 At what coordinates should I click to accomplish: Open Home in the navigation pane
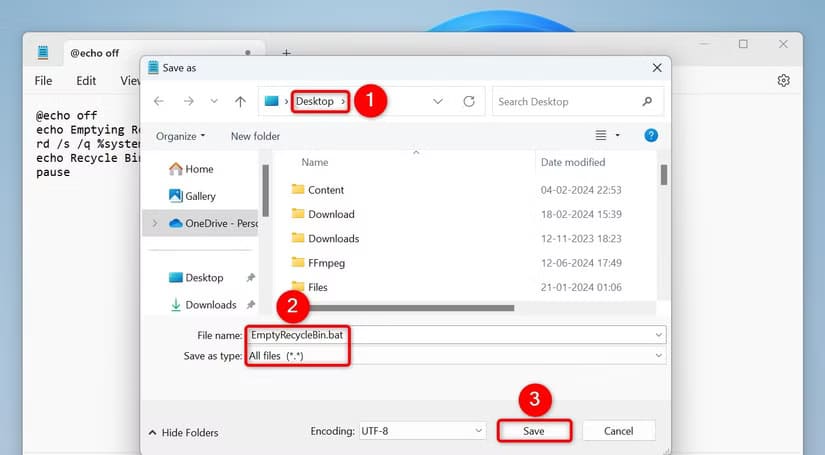pyautogui.click(x=198, y=169)
